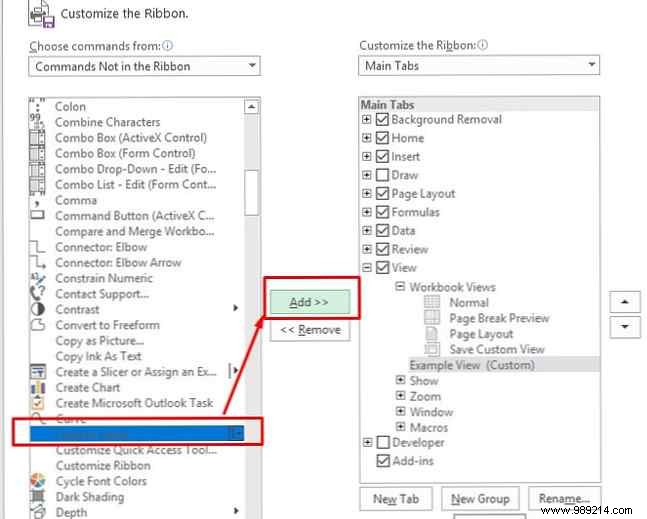
Task: Select Copy Ink As Text command
Action: [99, 356]
